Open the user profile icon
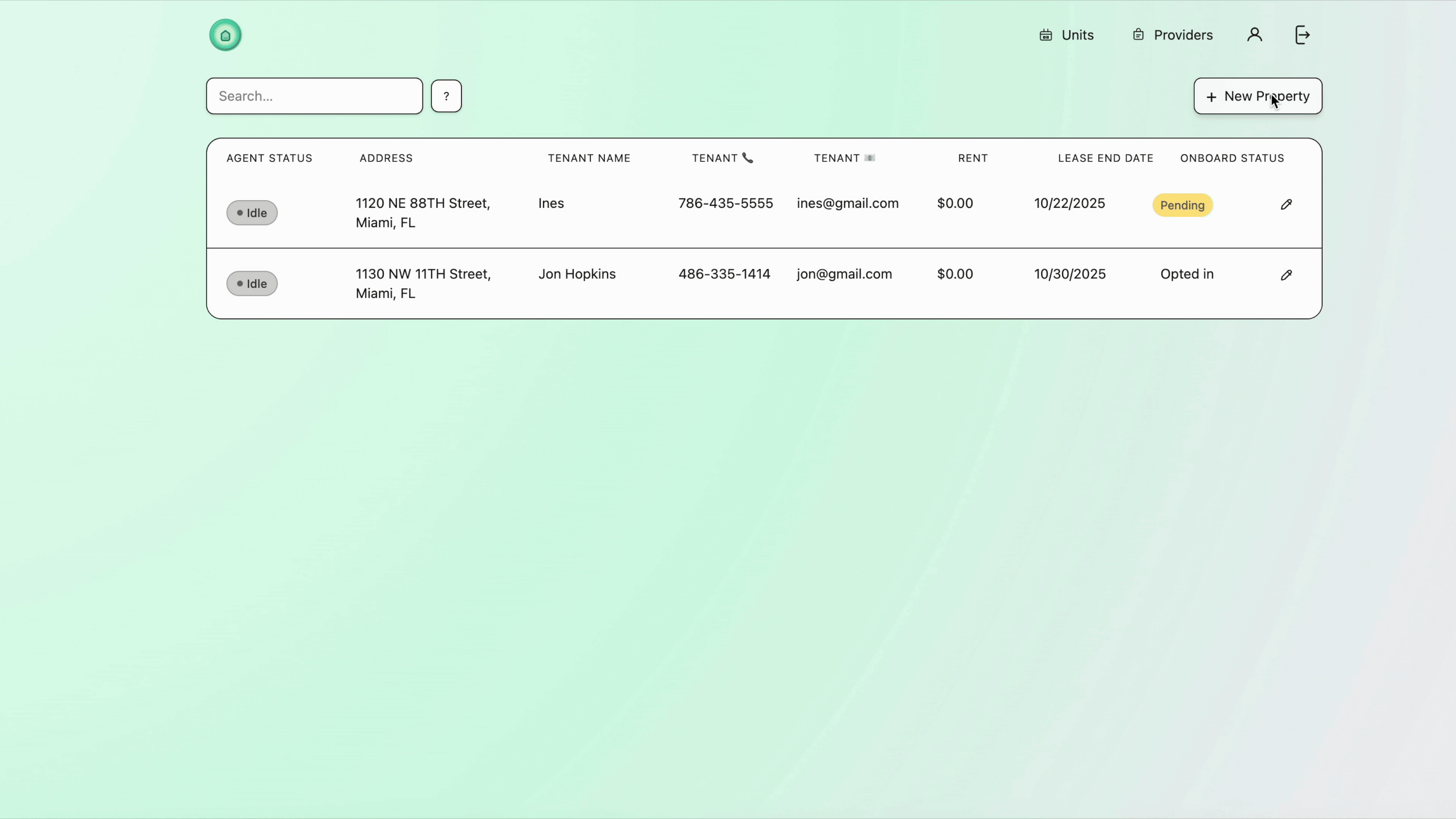 tap(1254, 35)
